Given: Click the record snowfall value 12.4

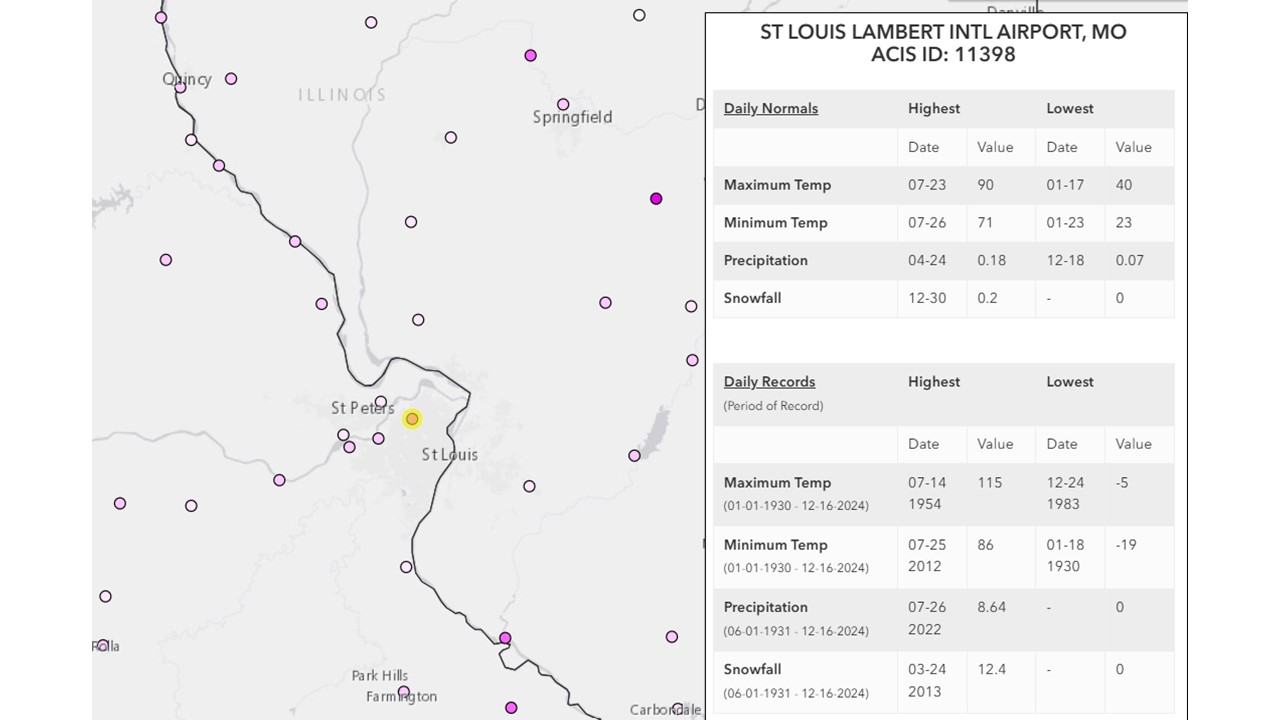Looking at the screenshot, I should [x=991, y=669].
